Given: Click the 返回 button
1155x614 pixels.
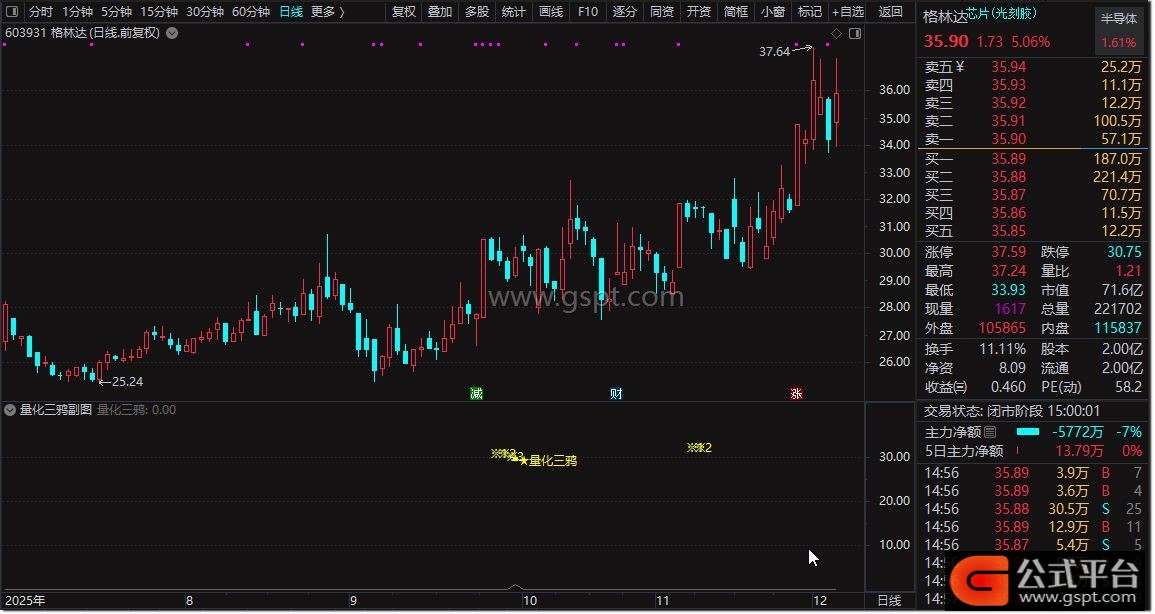Looking at the screenshot, I should [x=890, y=12].
